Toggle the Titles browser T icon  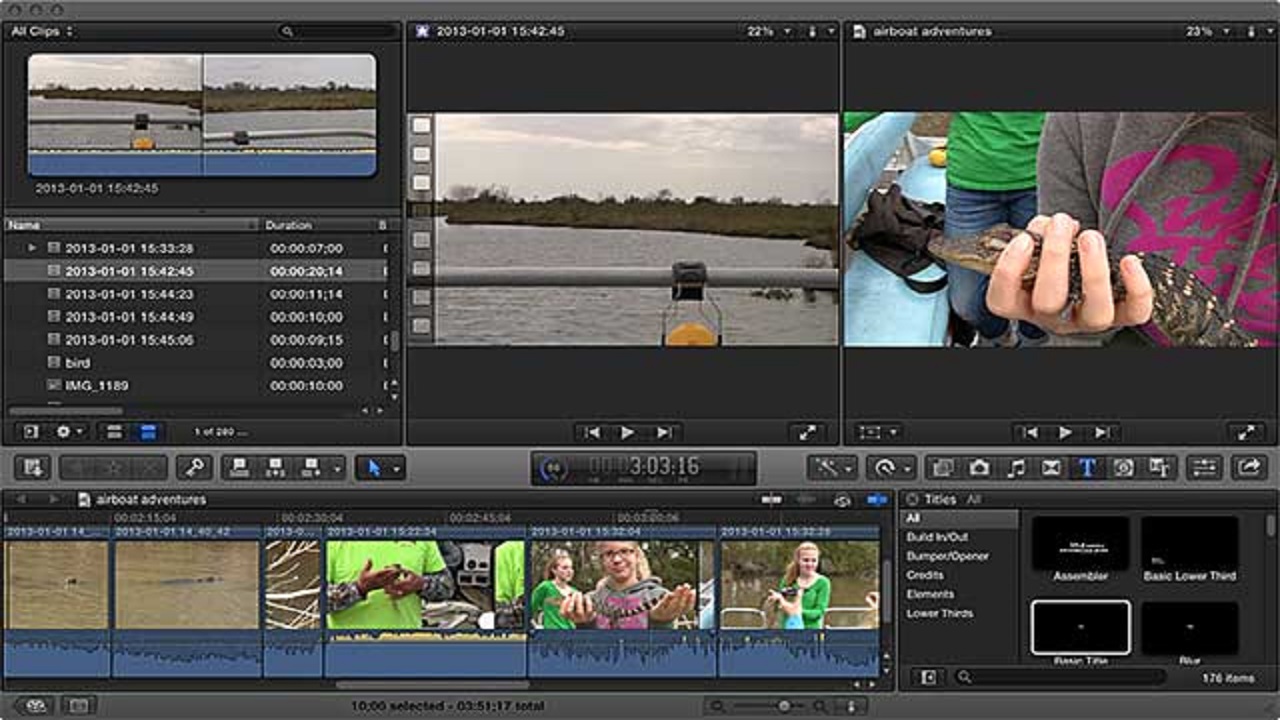[1087, 467]
